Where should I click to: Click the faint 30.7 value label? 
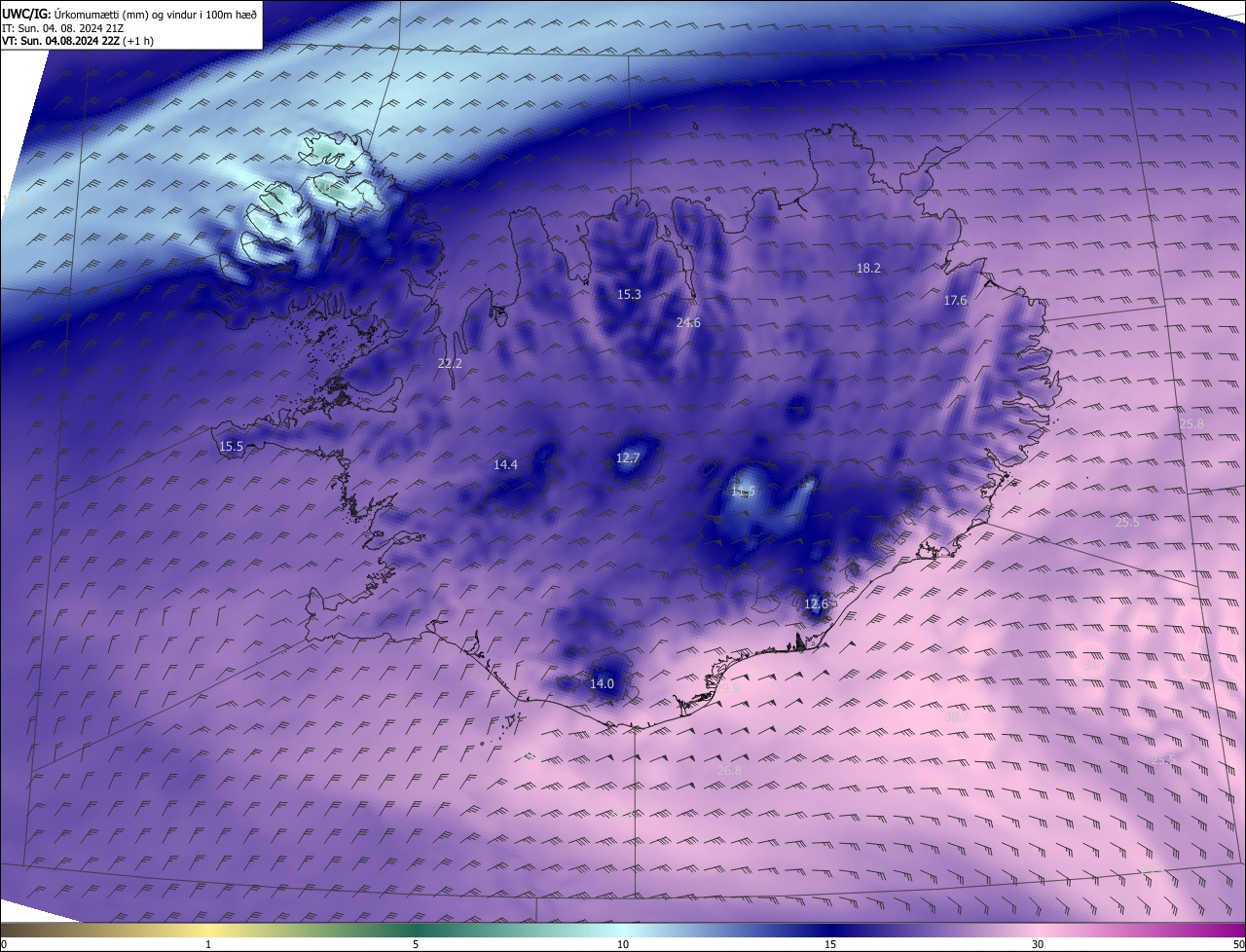point(956,716)
